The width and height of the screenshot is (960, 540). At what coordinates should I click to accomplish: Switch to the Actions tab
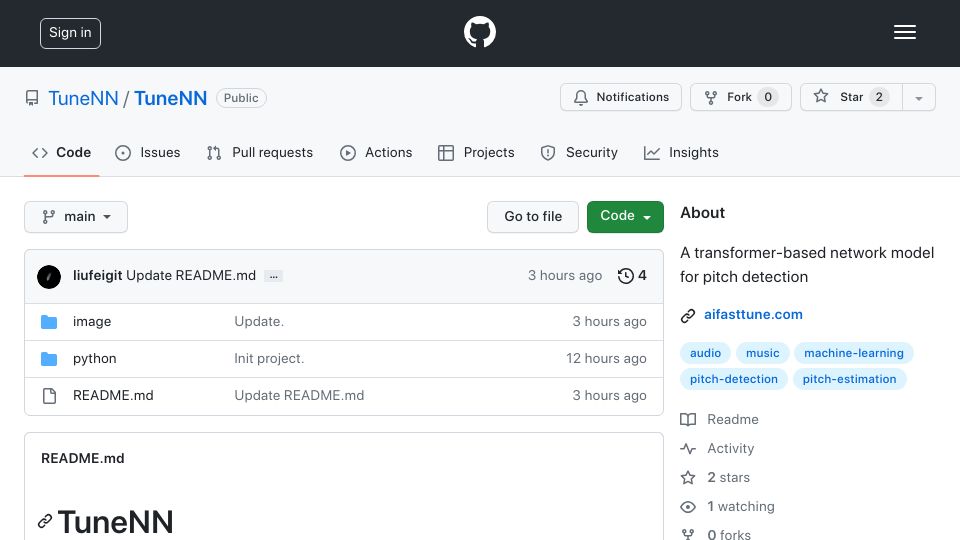pyautogui.click(x=376, y=152)
